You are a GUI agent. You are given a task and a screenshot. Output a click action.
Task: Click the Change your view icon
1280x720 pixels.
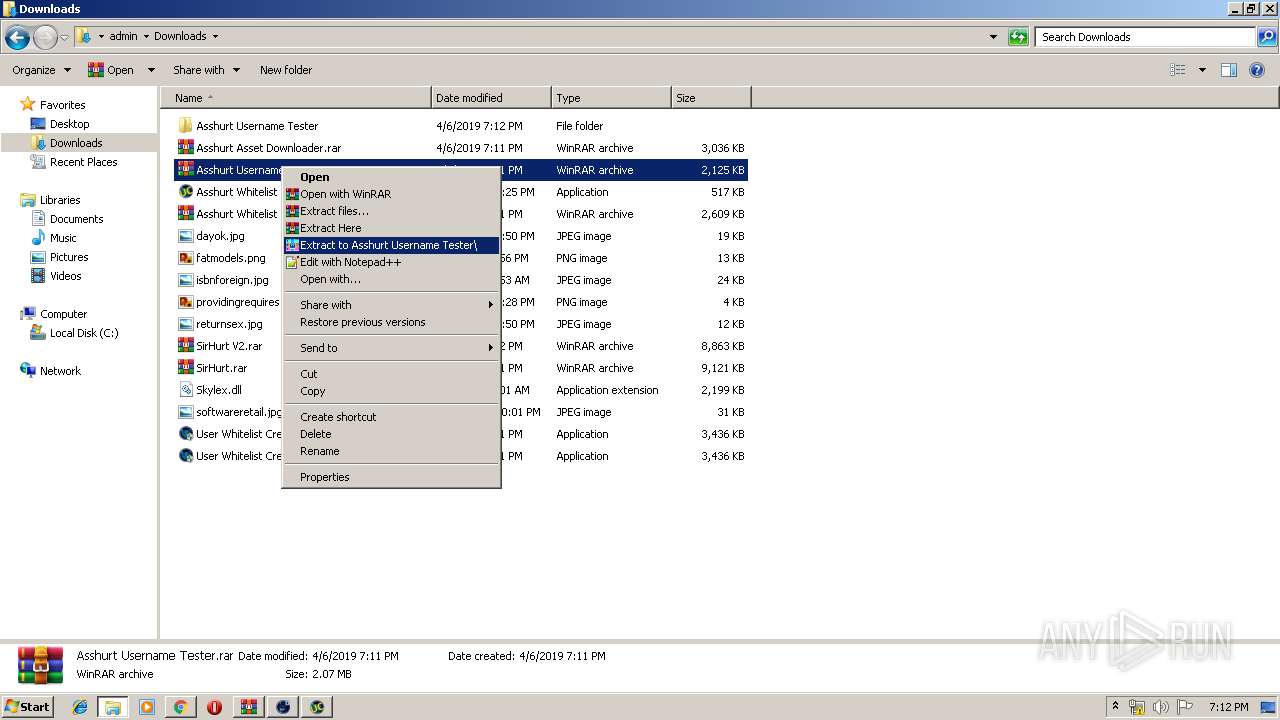pos(1178,70)
